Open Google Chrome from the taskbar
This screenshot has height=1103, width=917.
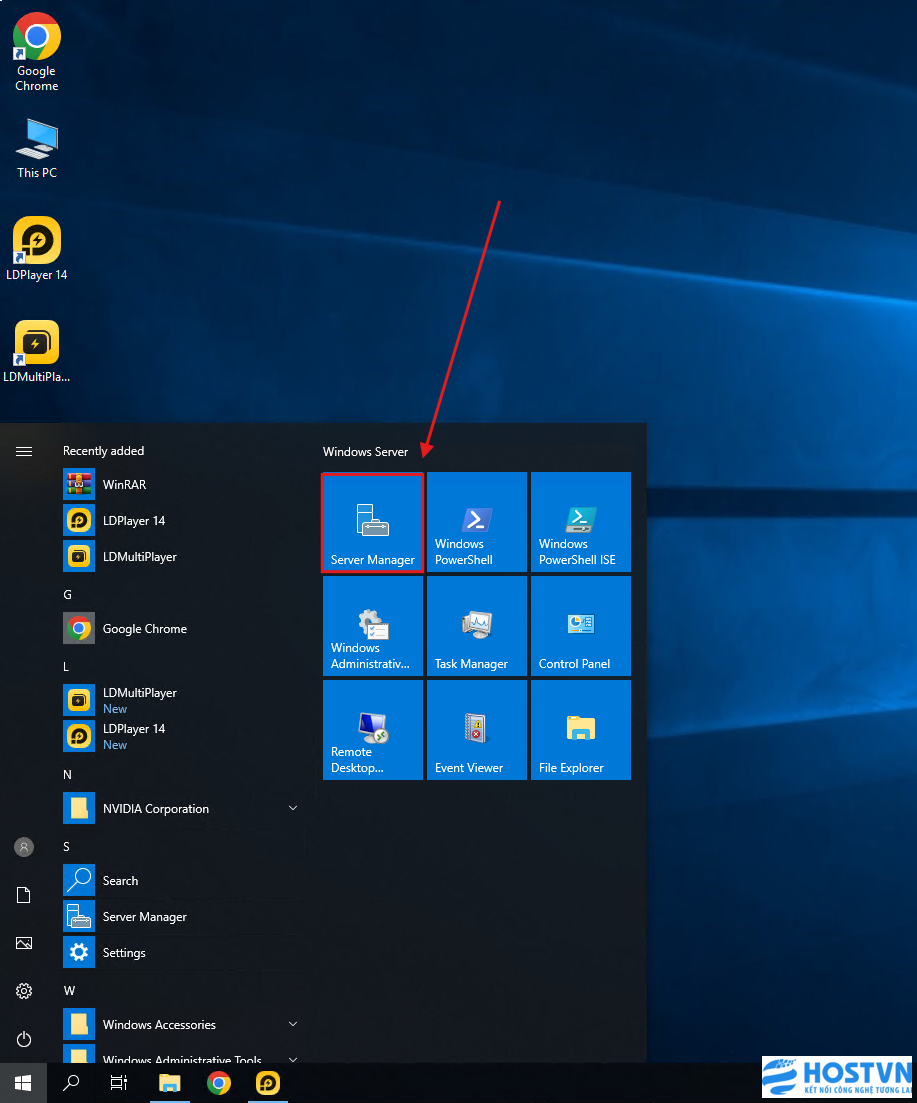click(x=219, y=1083)
